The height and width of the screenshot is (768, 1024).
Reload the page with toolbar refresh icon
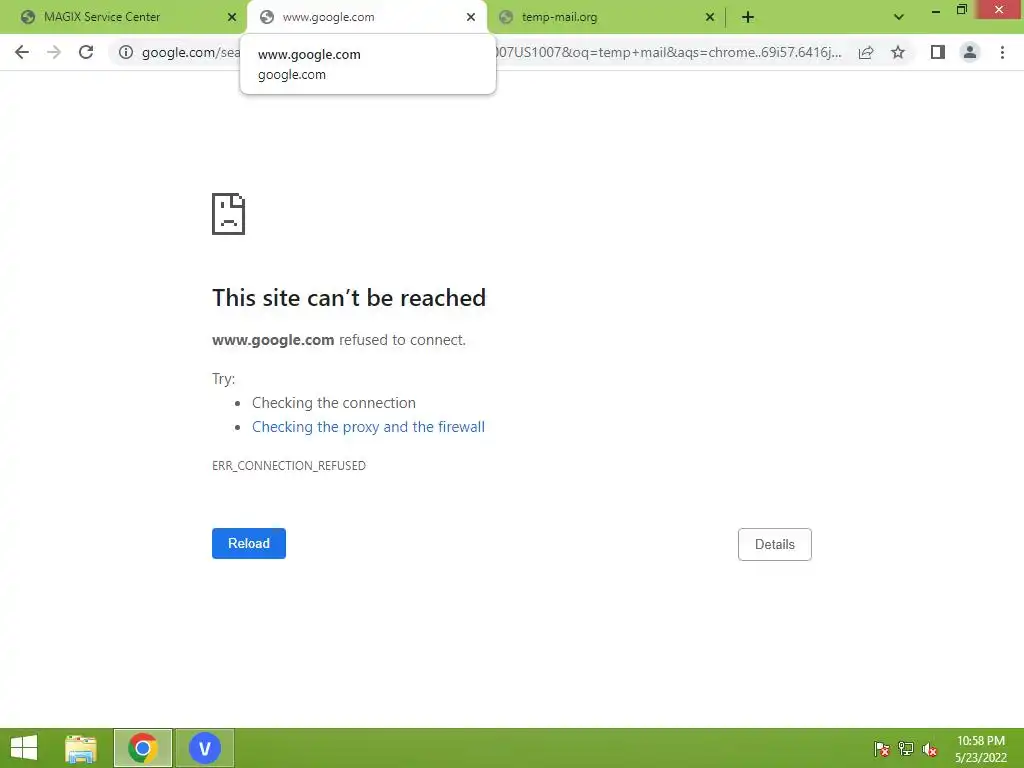click(86, 52)
